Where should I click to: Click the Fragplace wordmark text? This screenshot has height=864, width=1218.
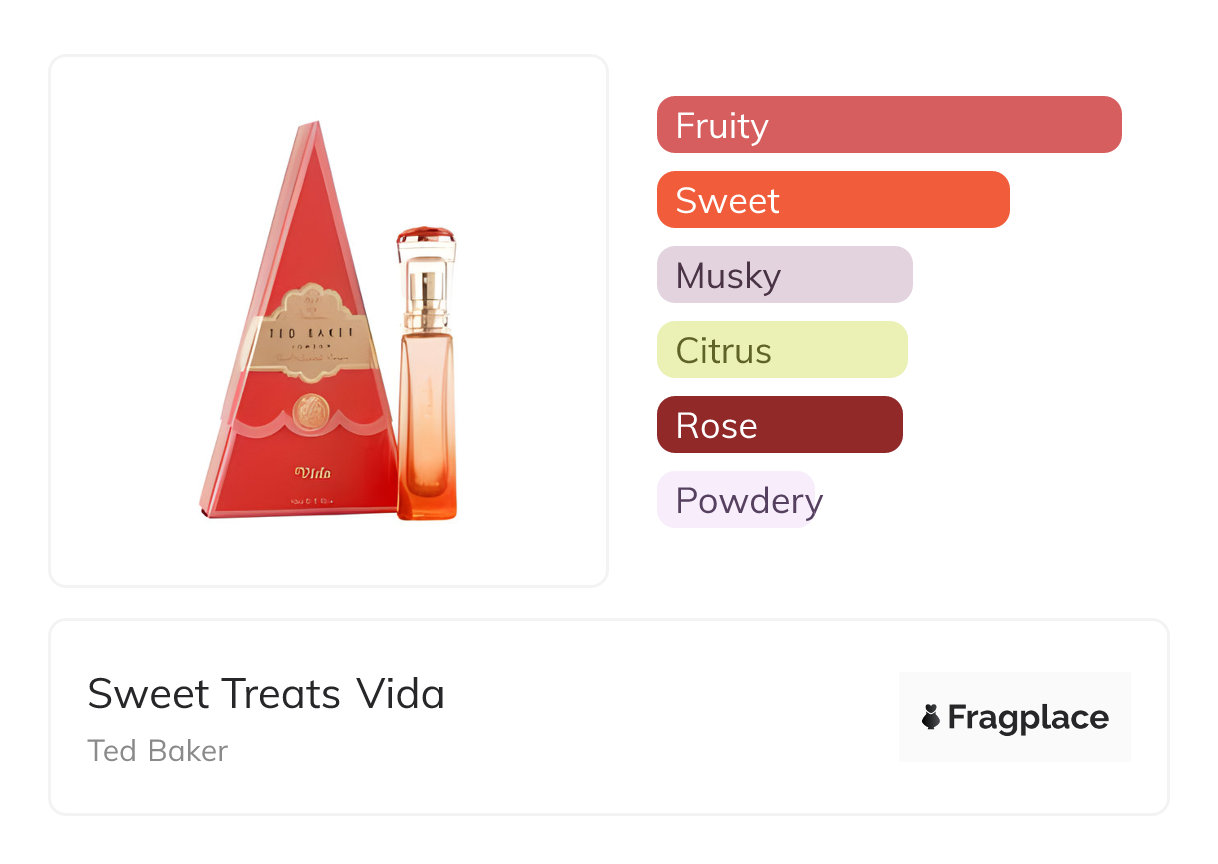click(x=1028, y=717)
